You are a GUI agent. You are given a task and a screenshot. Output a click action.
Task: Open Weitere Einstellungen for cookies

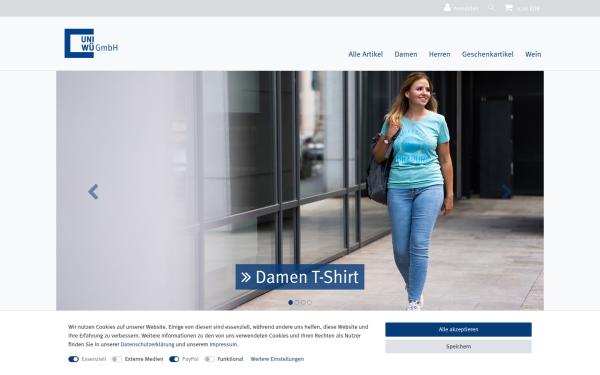(x=277, y=359)
